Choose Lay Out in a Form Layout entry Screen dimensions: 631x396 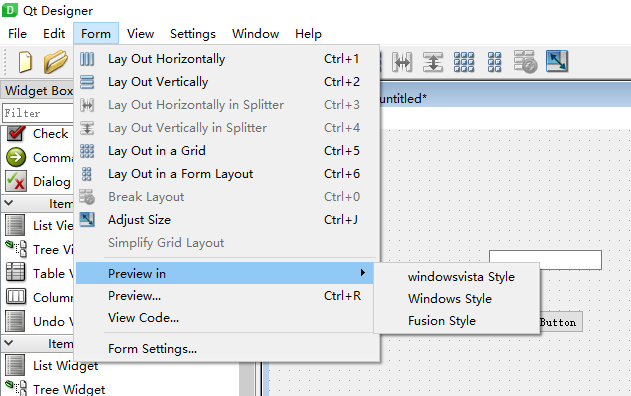(227, 174)
